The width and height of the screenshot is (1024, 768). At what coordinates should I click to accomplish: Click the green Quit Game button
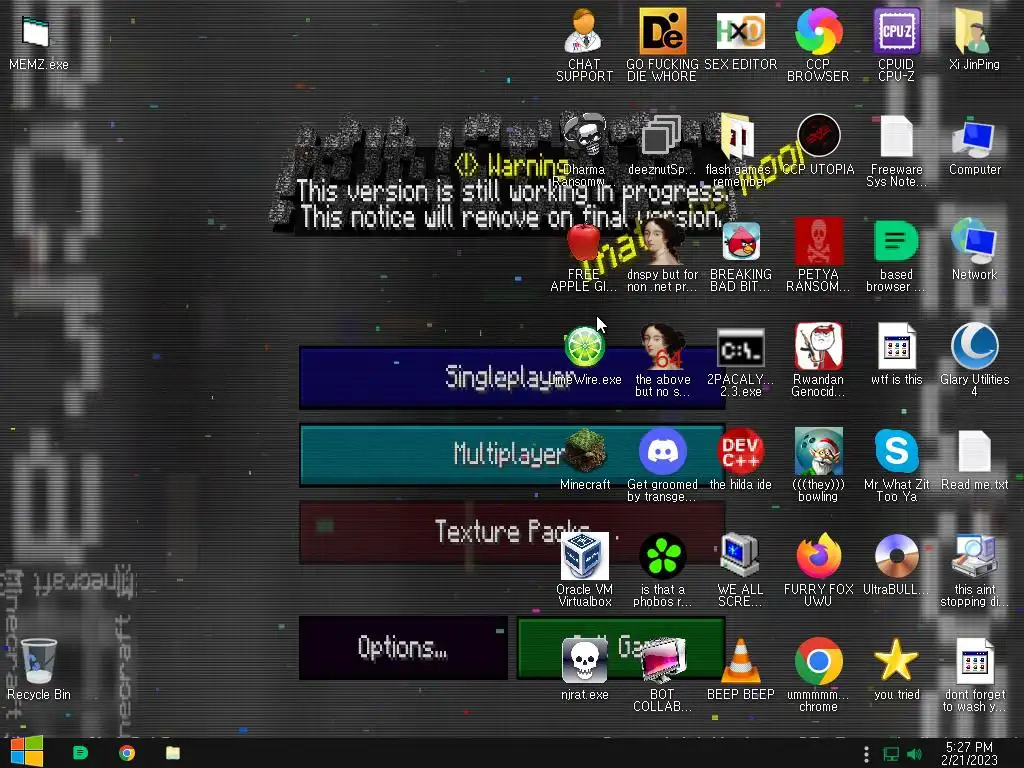(621, 648)
